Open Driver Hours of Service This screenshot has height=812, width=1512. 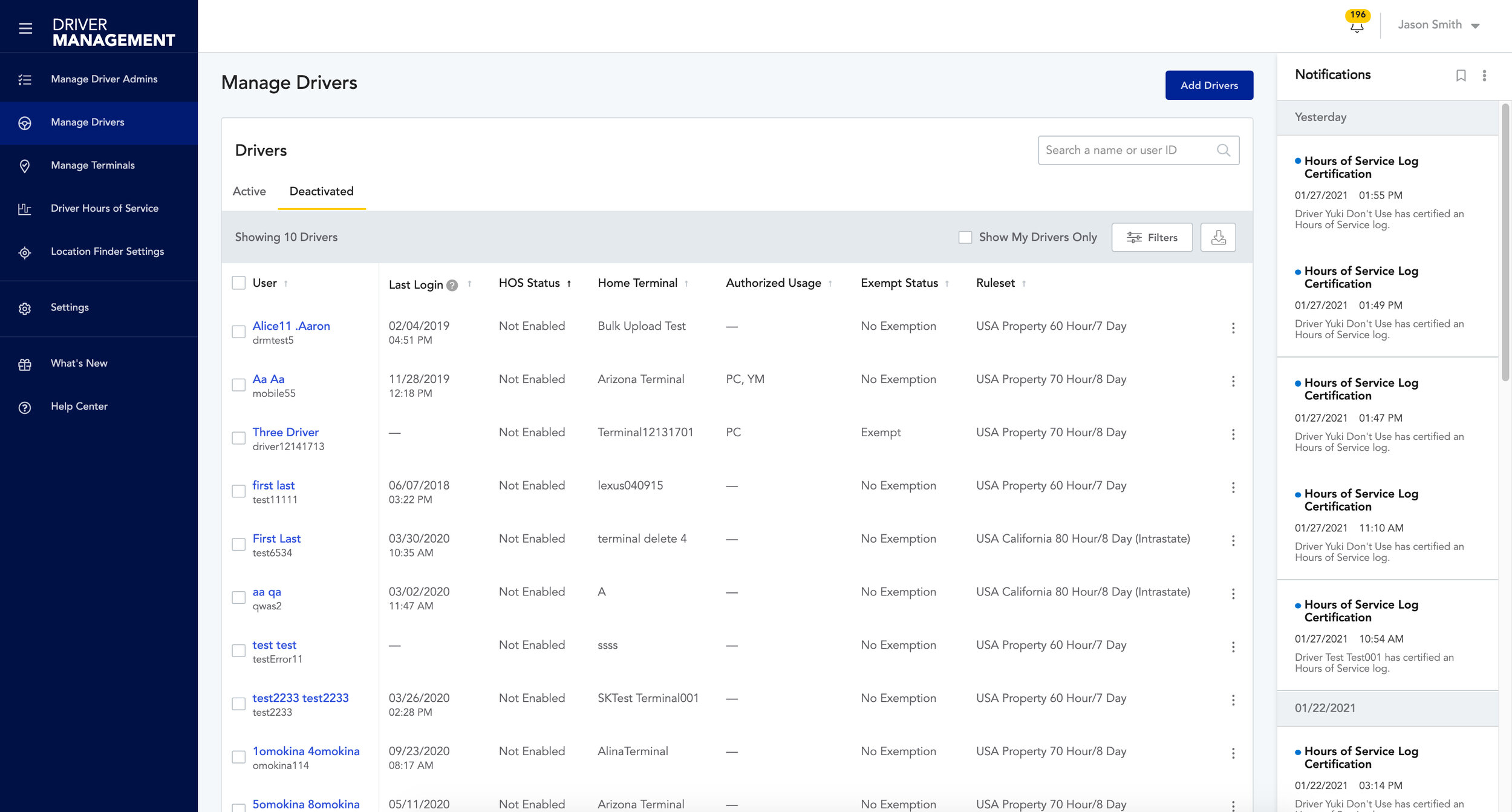99,209
